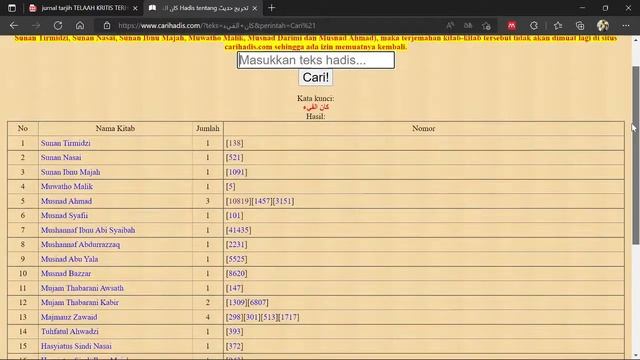Screen dimensions: 640x360
Task: Open the Sunan Nasai link
Action: (x=61, y=158)
